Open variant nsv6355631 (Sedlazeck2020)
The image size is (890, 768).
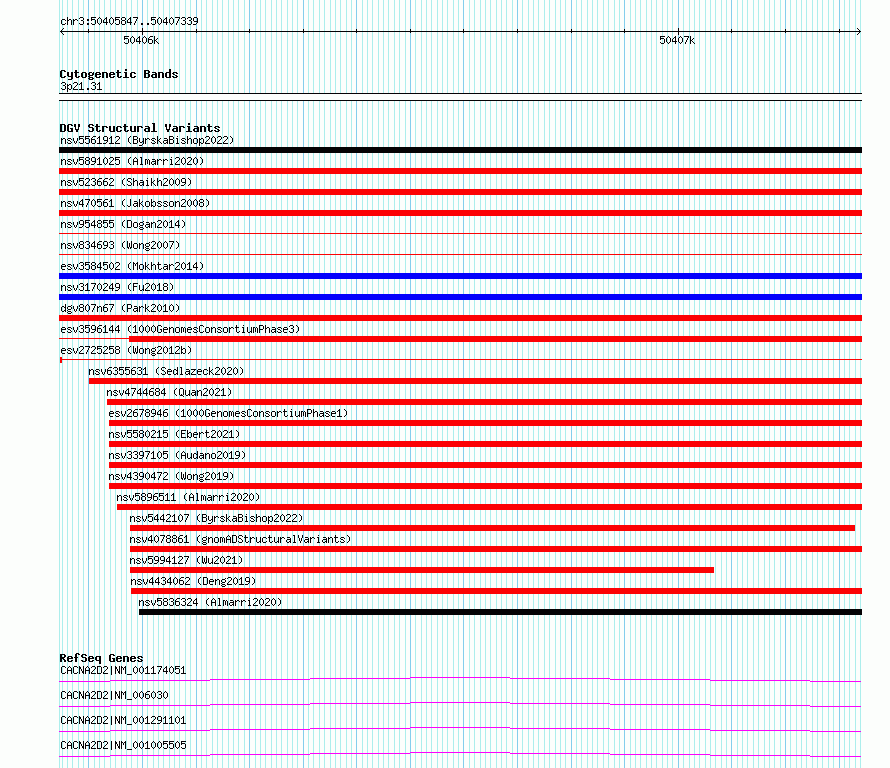tap(166, 371)
